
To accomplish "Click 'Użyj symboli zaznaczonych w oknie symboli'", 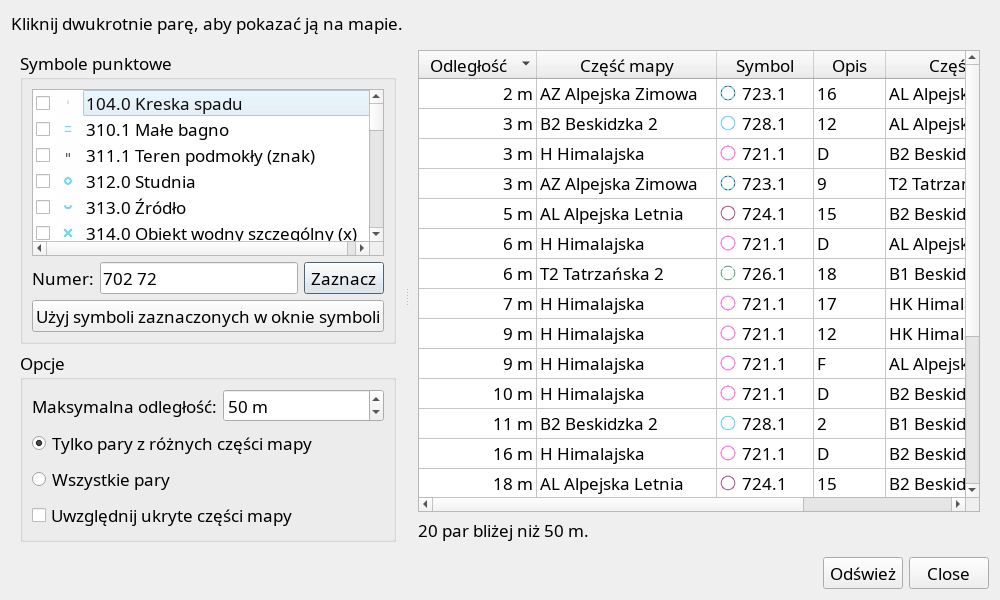I will point(208,316).
